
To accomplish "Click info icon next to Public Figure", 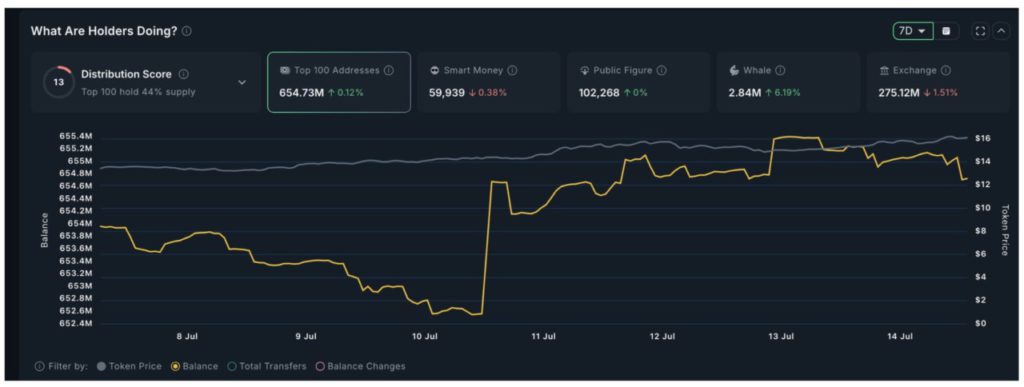I will (662, 70).
